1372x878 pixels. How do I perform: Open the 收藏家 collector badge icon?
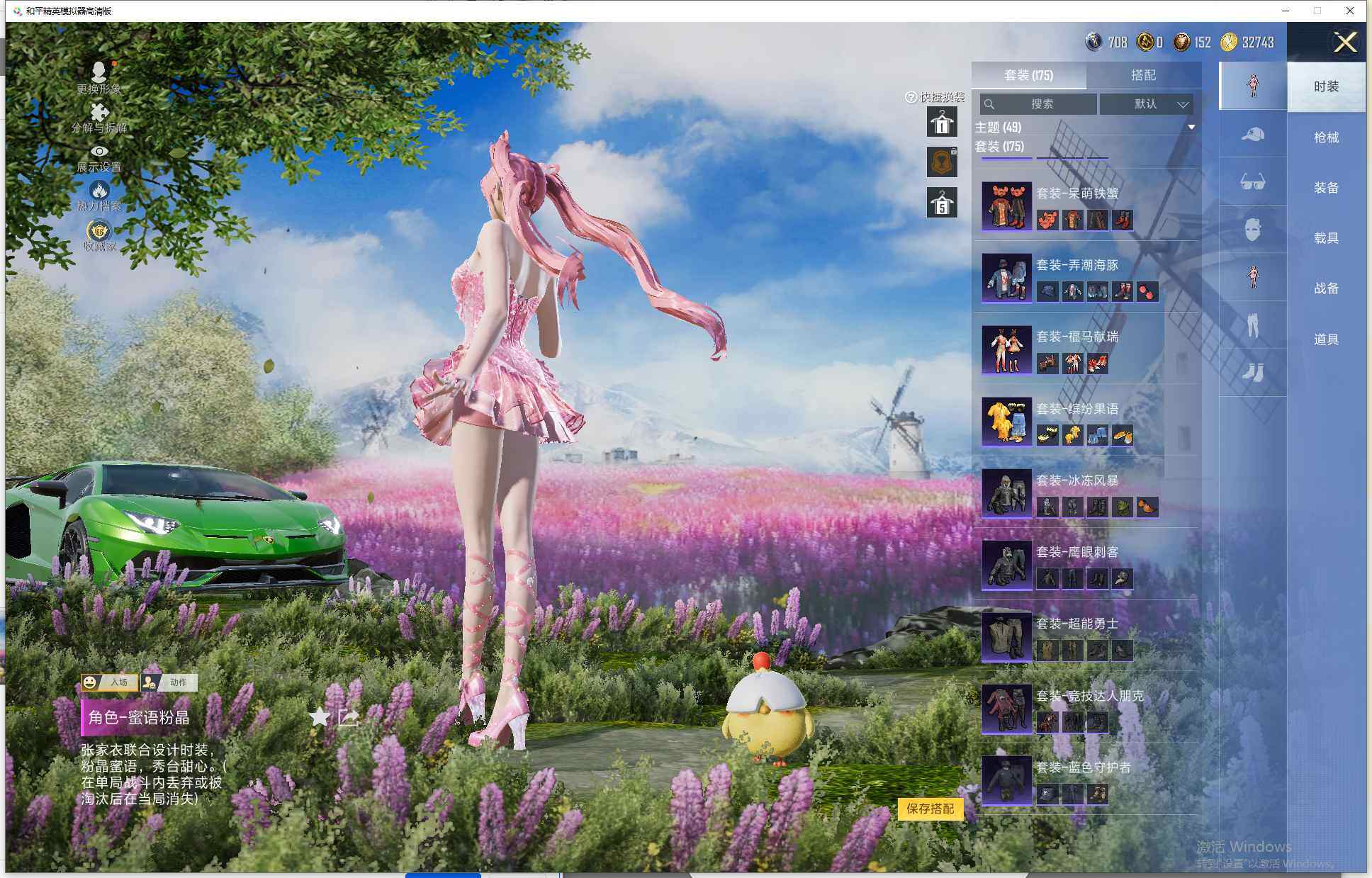coord(99,231)
